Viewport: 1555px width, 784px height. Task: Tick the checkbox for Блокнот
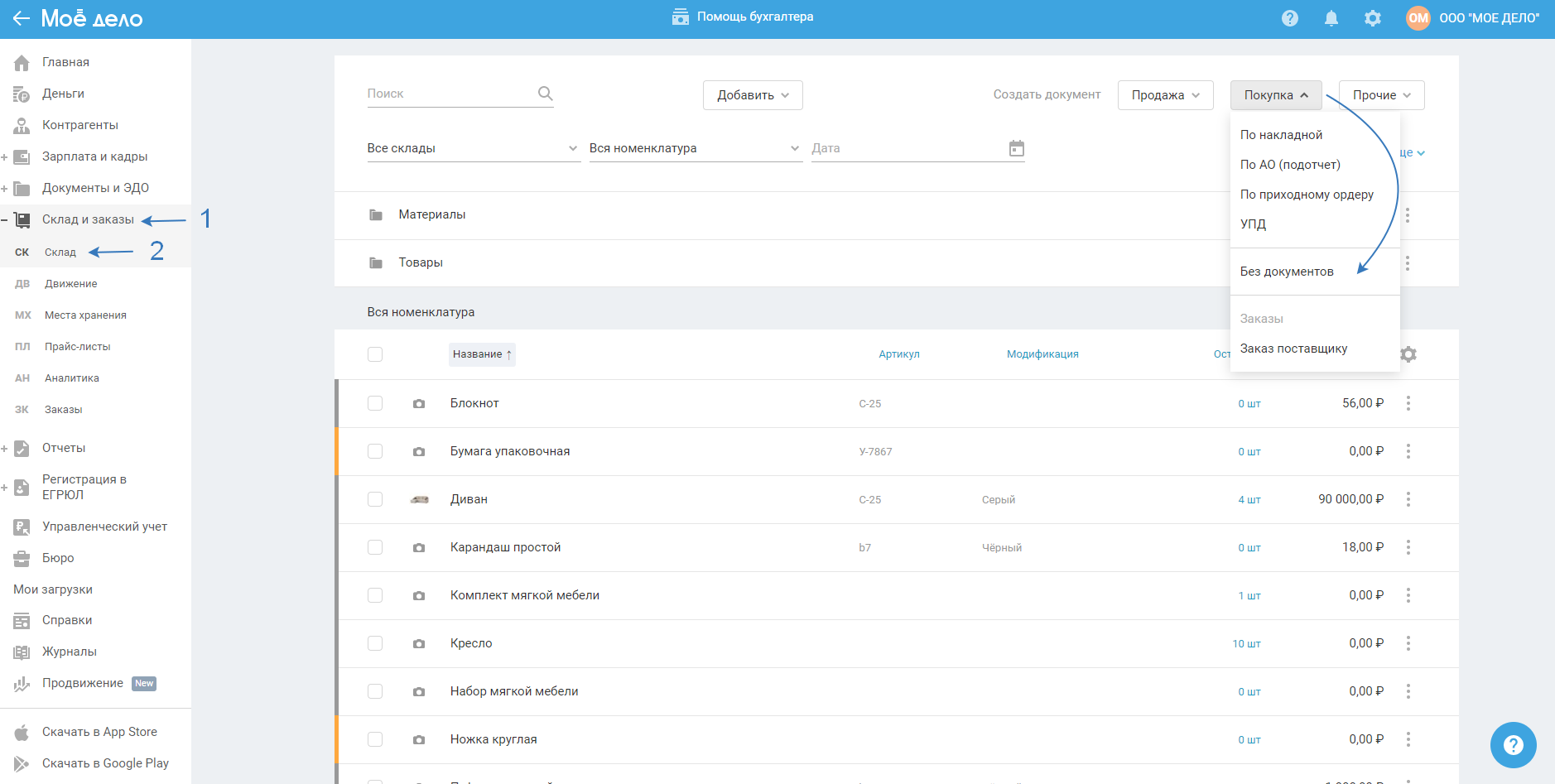375,403
